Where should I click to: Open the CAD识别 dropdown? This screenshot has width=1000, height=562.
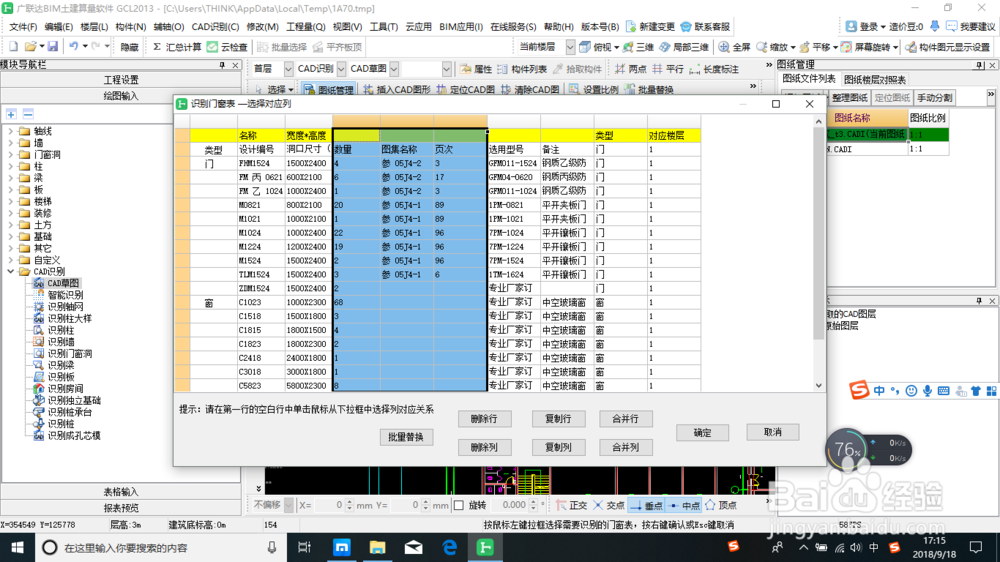(341, 69)
